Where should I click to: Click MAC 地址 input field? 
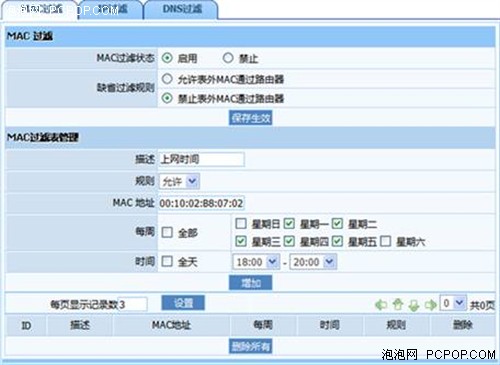(202, 203)
